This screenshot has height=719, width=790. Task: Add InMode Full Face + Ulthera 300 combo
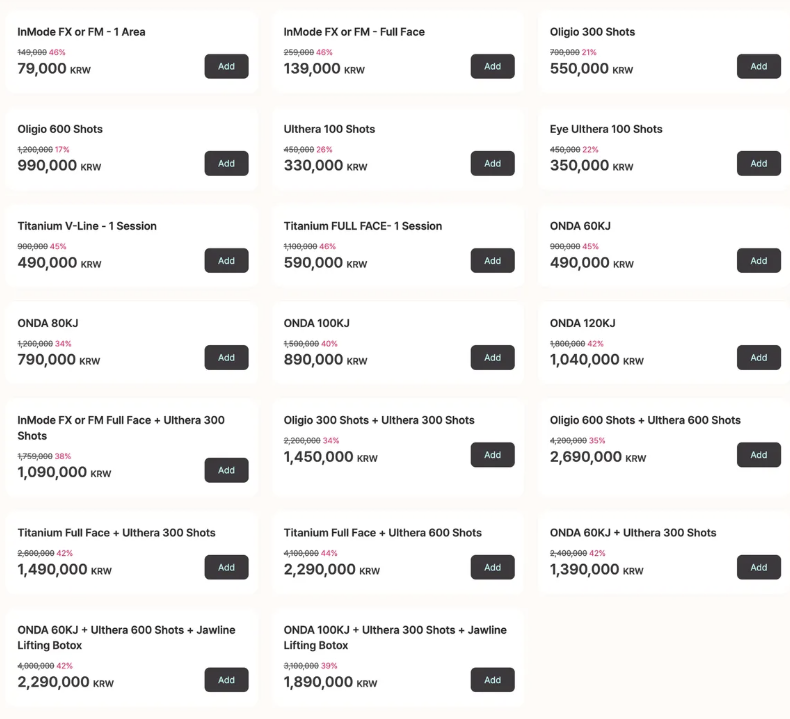pos(226,470)
